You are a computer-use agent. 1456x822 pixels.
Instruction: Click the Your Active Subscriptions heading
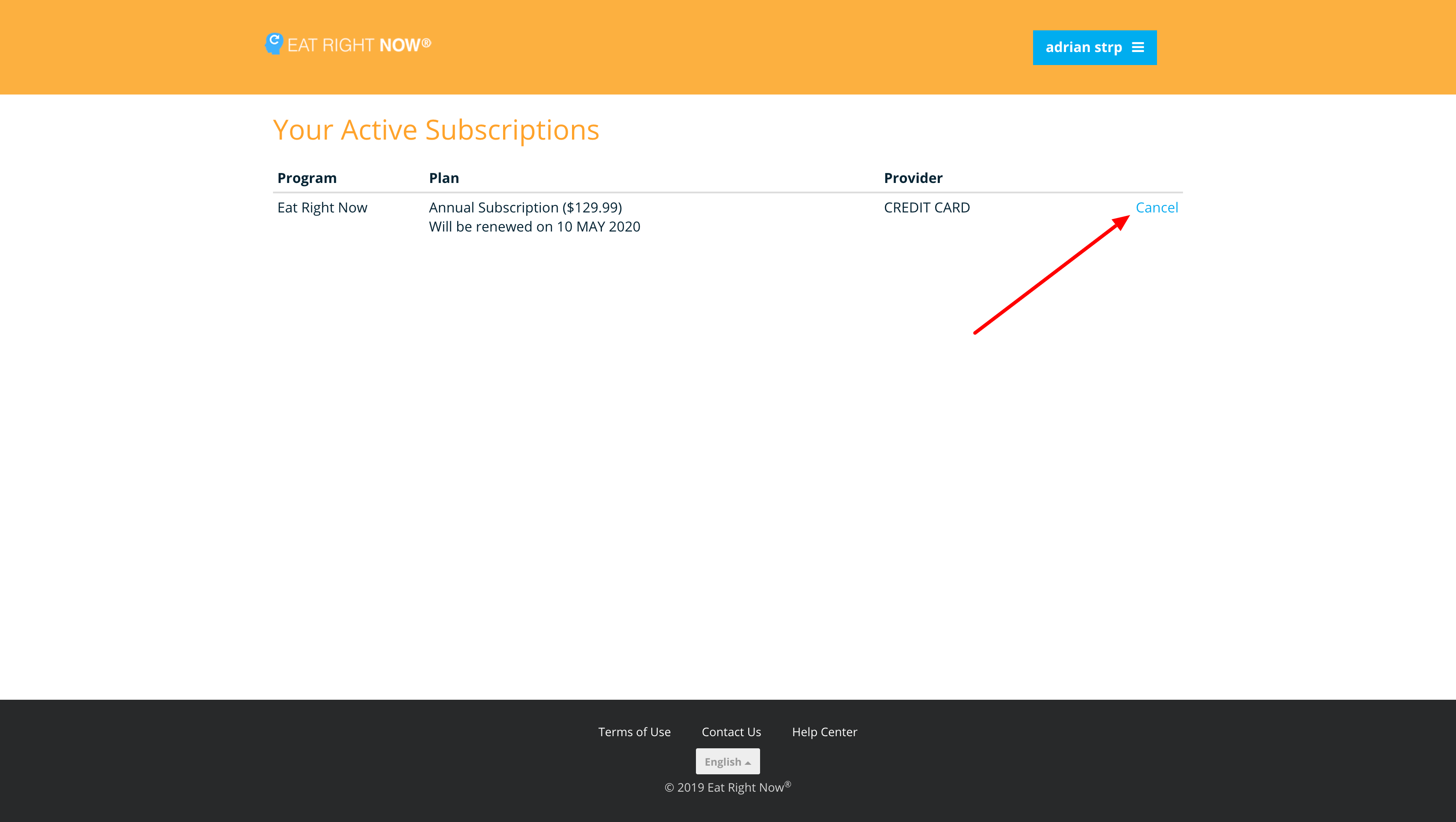click(x=436, y=130)
